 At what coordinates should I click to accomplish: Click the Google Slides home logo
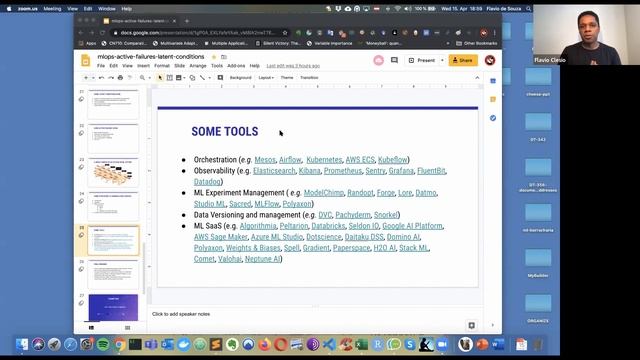(x=85, y=60)
